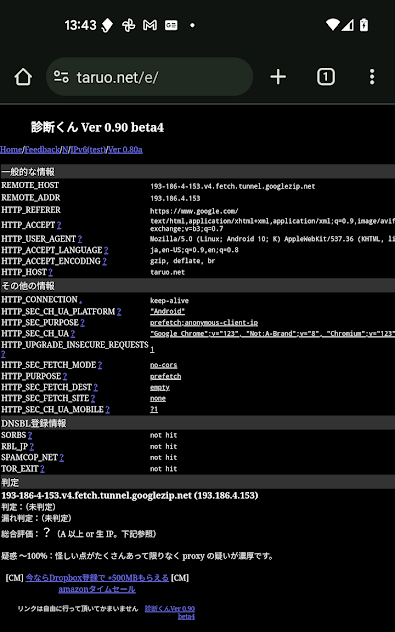Open the N link
Viewport: 395px width, 632px height.
(x=65, y=150)
